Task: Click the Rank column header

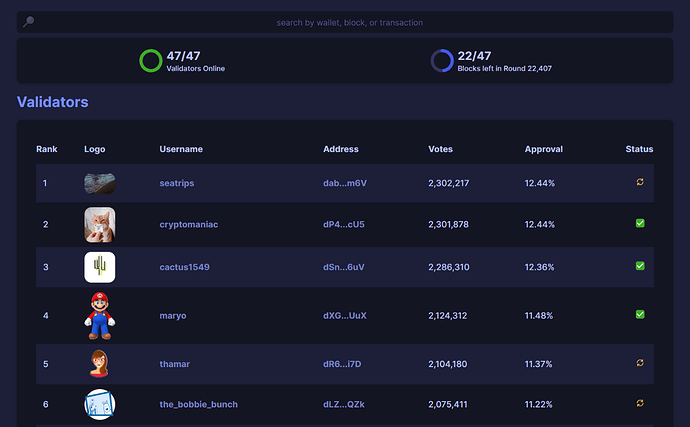Action: pyautogui.click(x=47, y=149)
